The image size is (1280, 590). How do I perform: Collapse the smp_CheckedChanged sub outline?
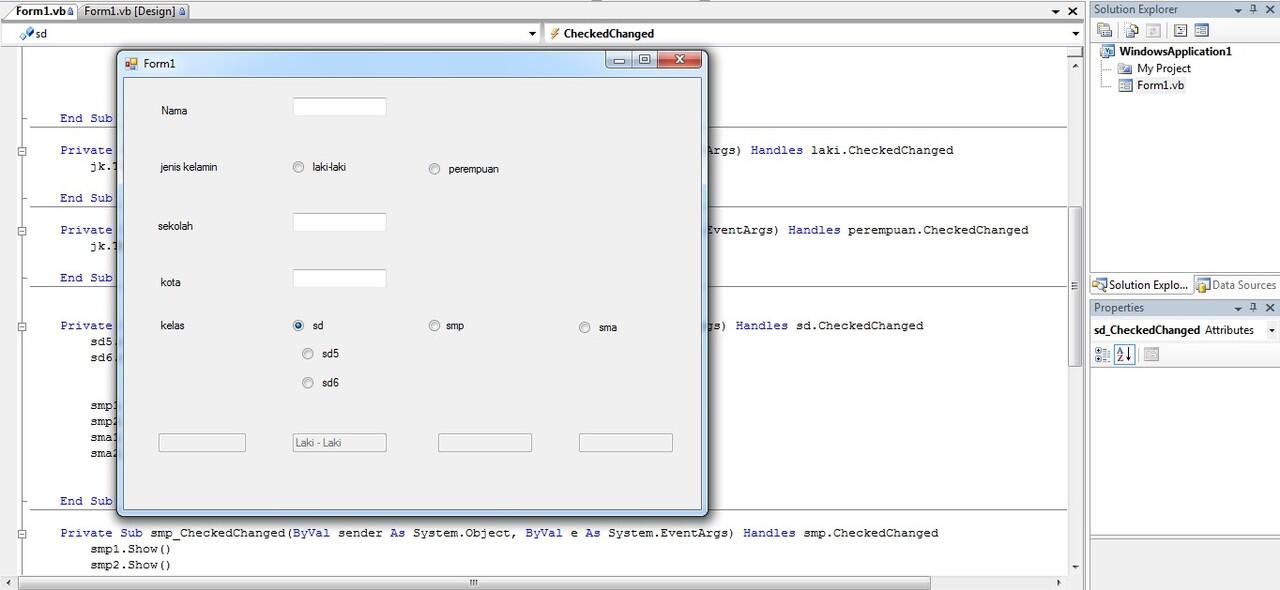pyautogui.click(x=21, y=533)
